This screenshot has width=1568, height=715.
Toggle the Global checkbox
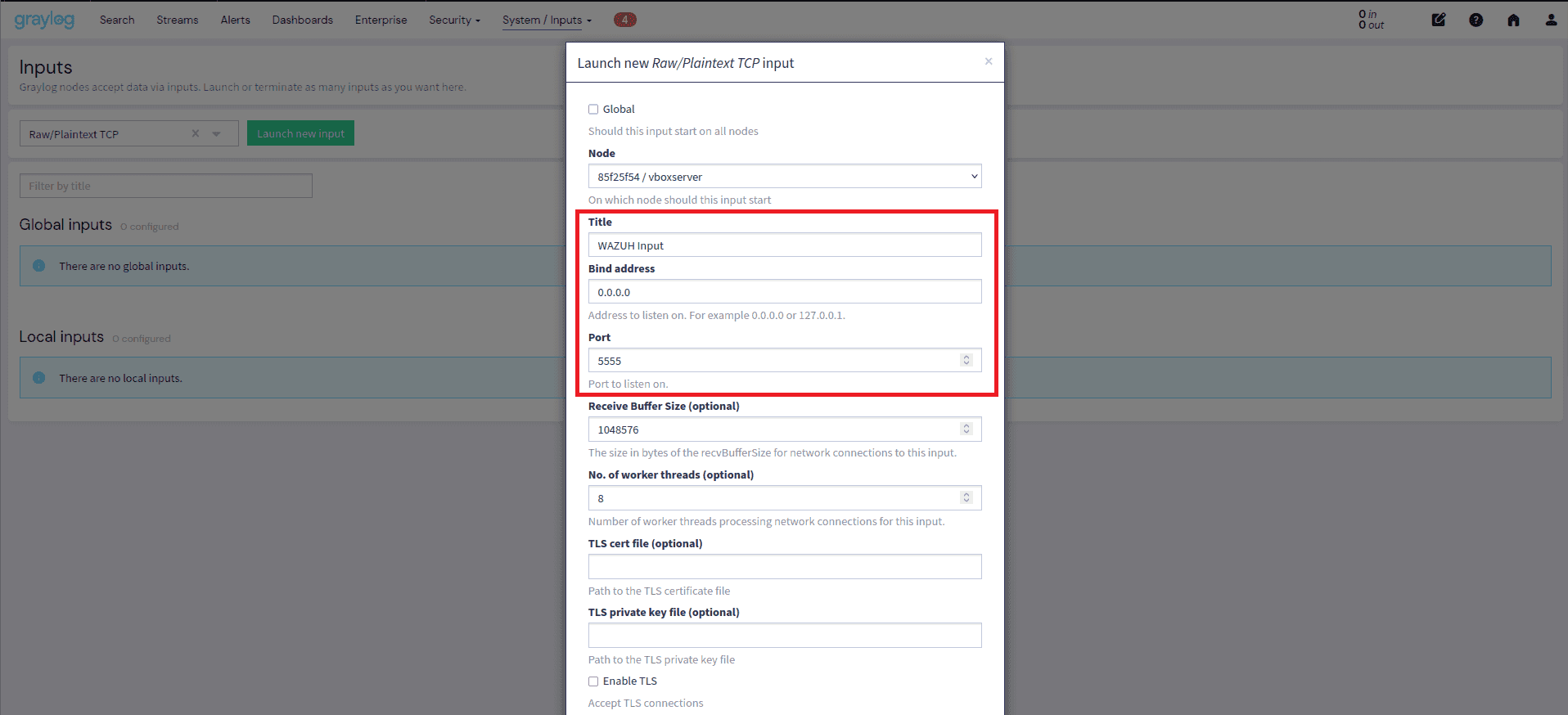tap(593, 109)
